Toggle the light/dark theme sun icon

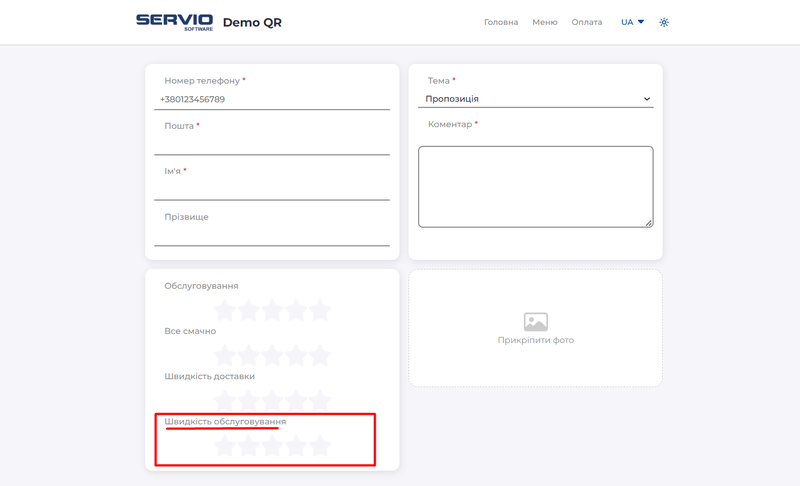pos(664,22)
